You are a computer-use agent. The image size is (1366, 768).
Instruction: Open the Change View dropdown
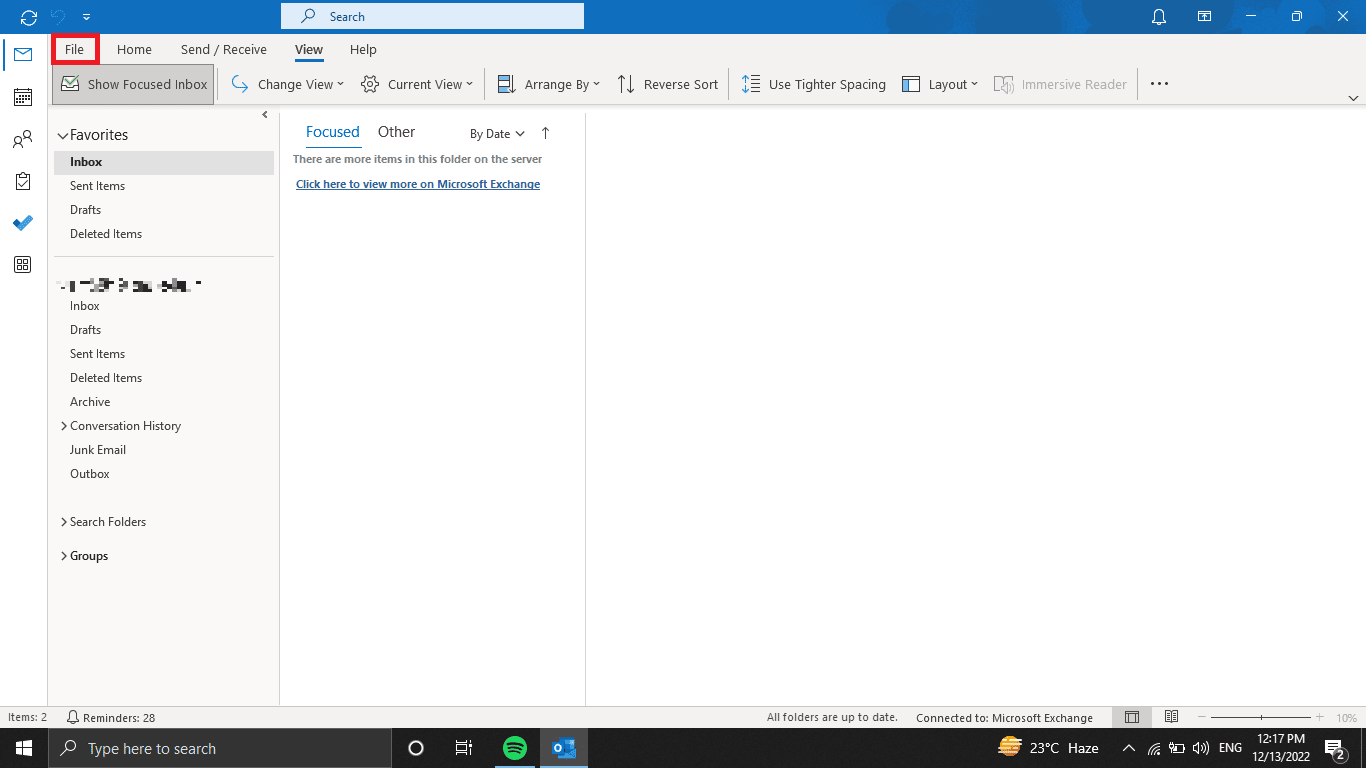286,84
